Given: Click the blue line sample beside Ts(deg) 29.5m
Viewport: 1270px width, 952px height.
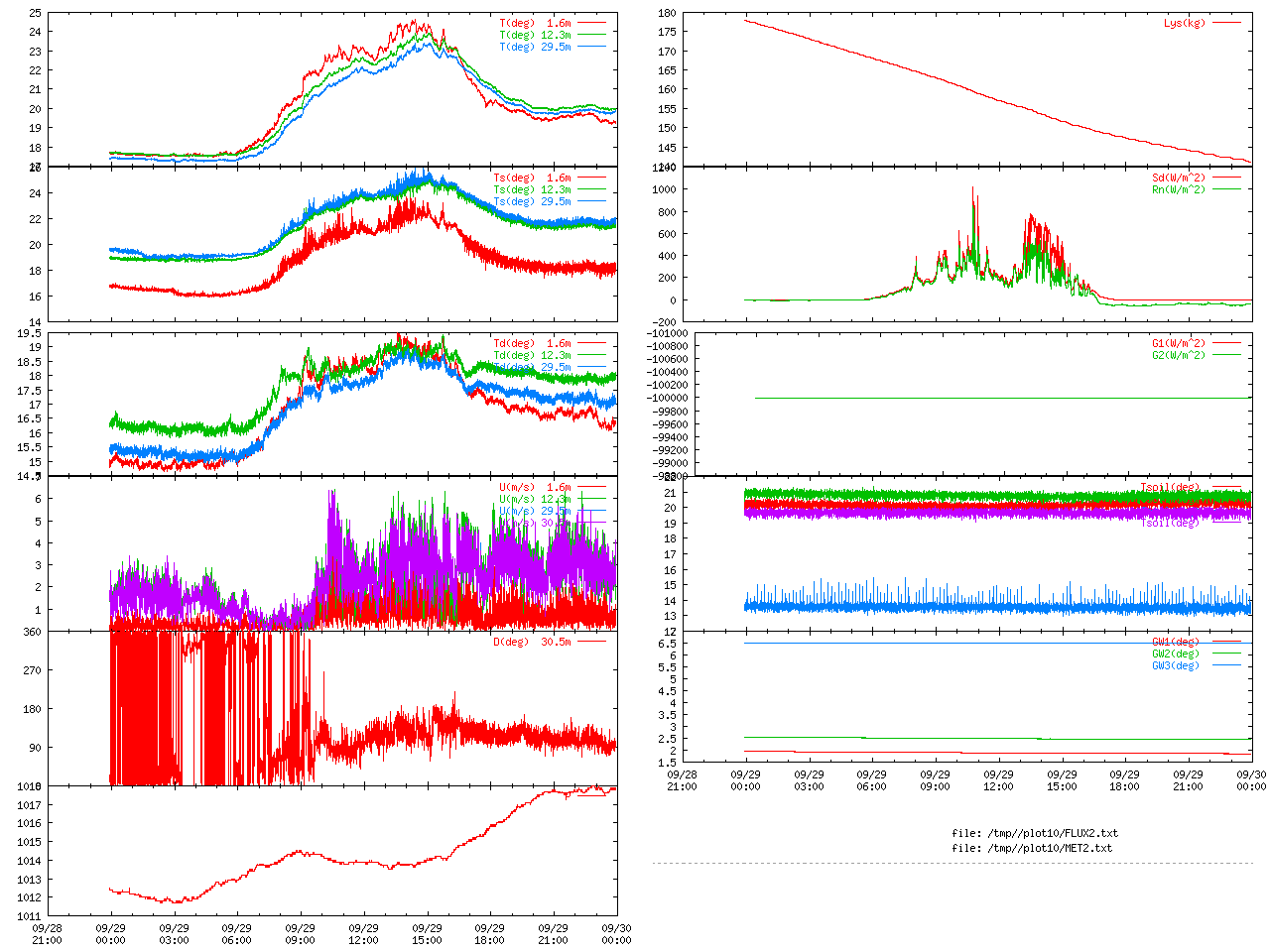Looking at the screenshot, I should click(591, 201).
